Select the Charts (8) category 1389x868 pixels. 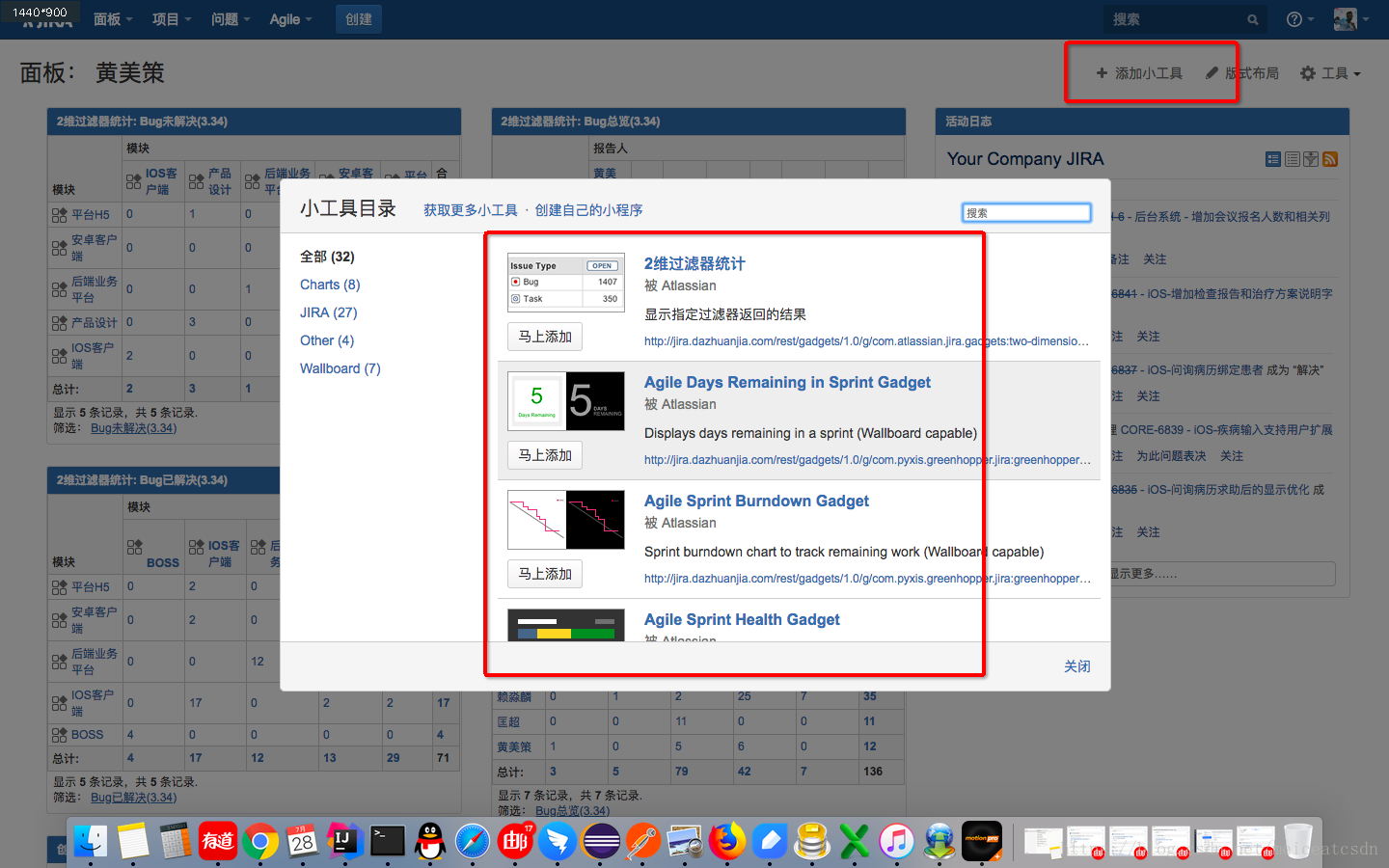(330, 285)
